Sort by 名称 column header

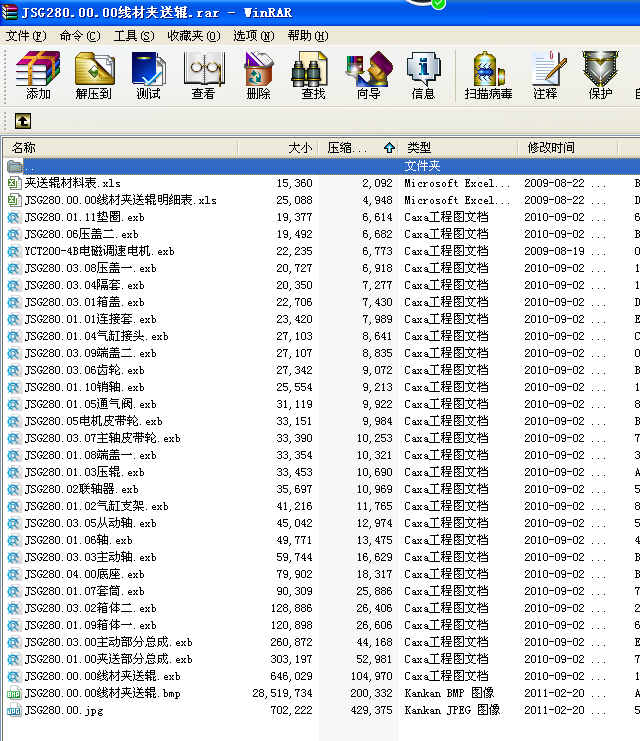120,148
